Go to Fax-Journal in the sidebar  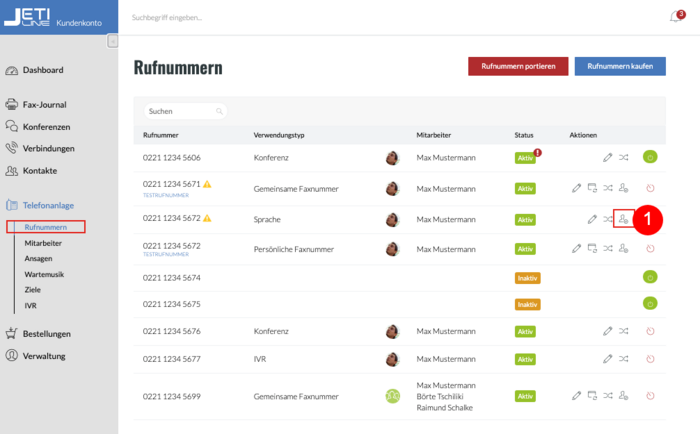click(x=43, y=104)
